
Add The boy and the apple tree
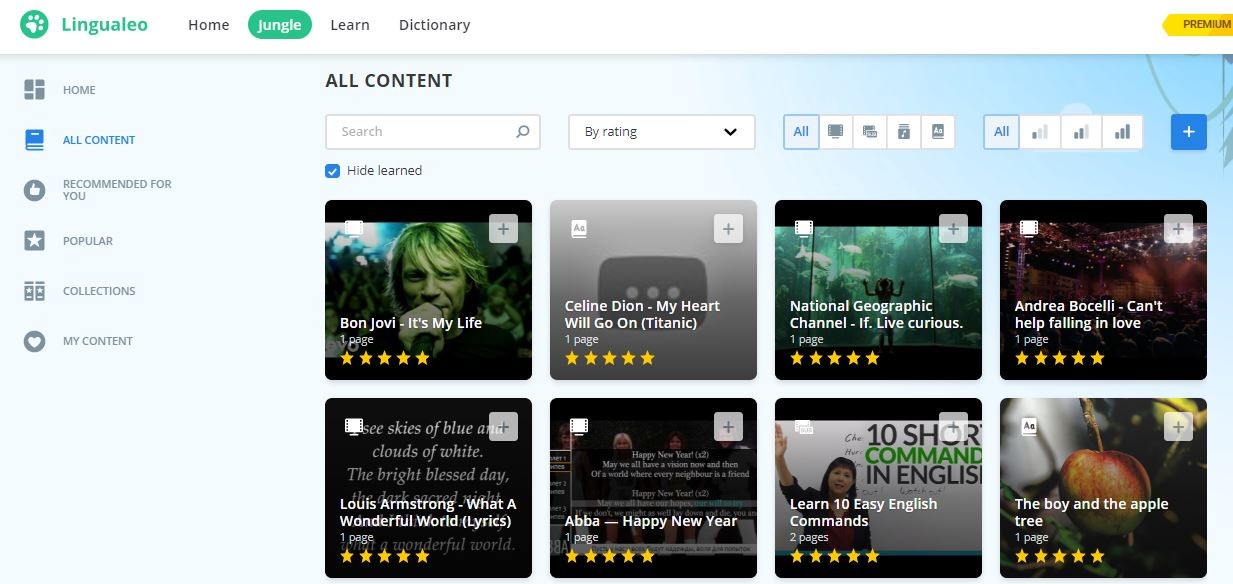click(x=1178, y=427)
